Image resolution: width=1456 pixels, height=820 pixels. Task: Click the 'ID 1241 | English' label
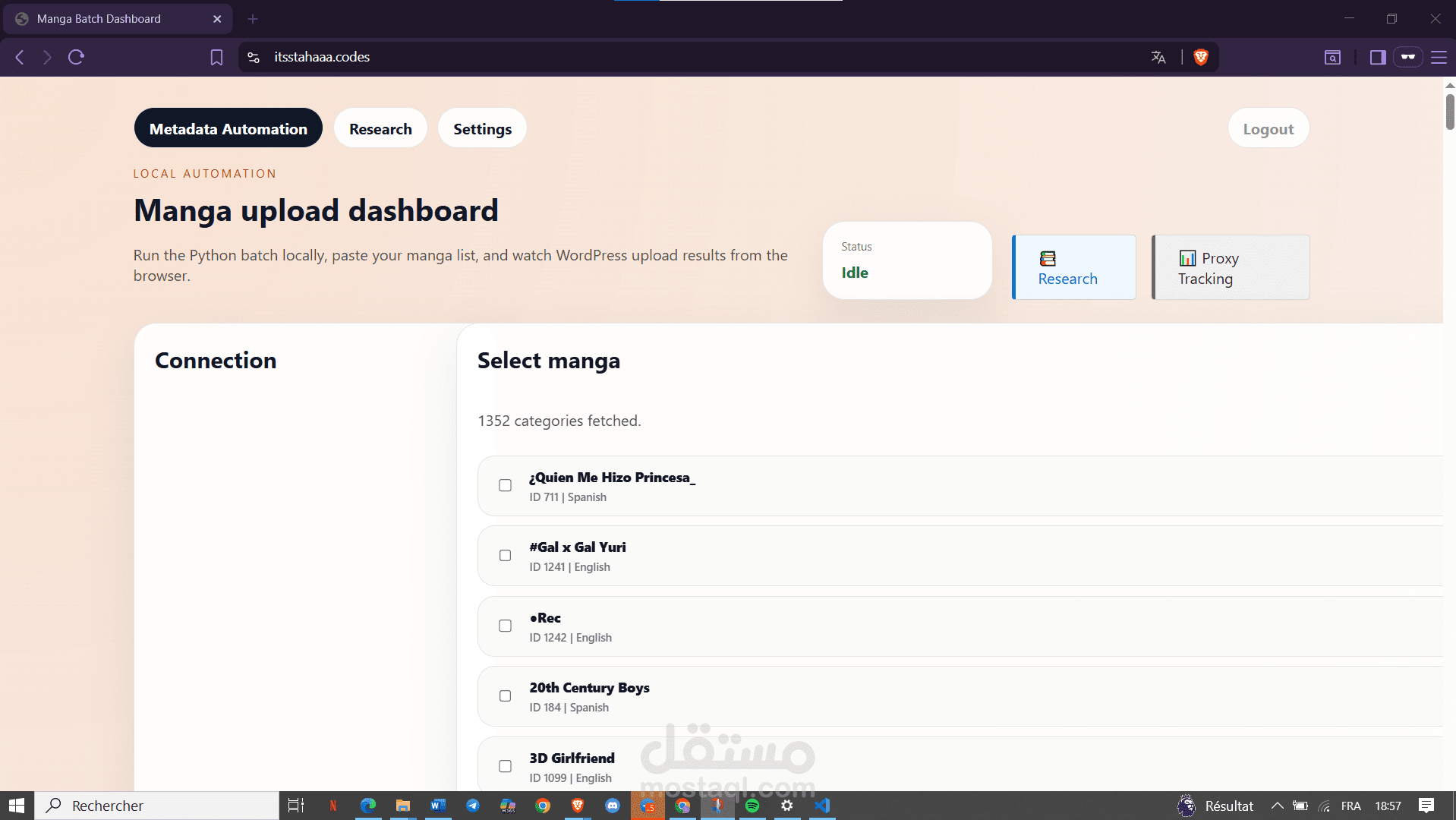[569, 567]
